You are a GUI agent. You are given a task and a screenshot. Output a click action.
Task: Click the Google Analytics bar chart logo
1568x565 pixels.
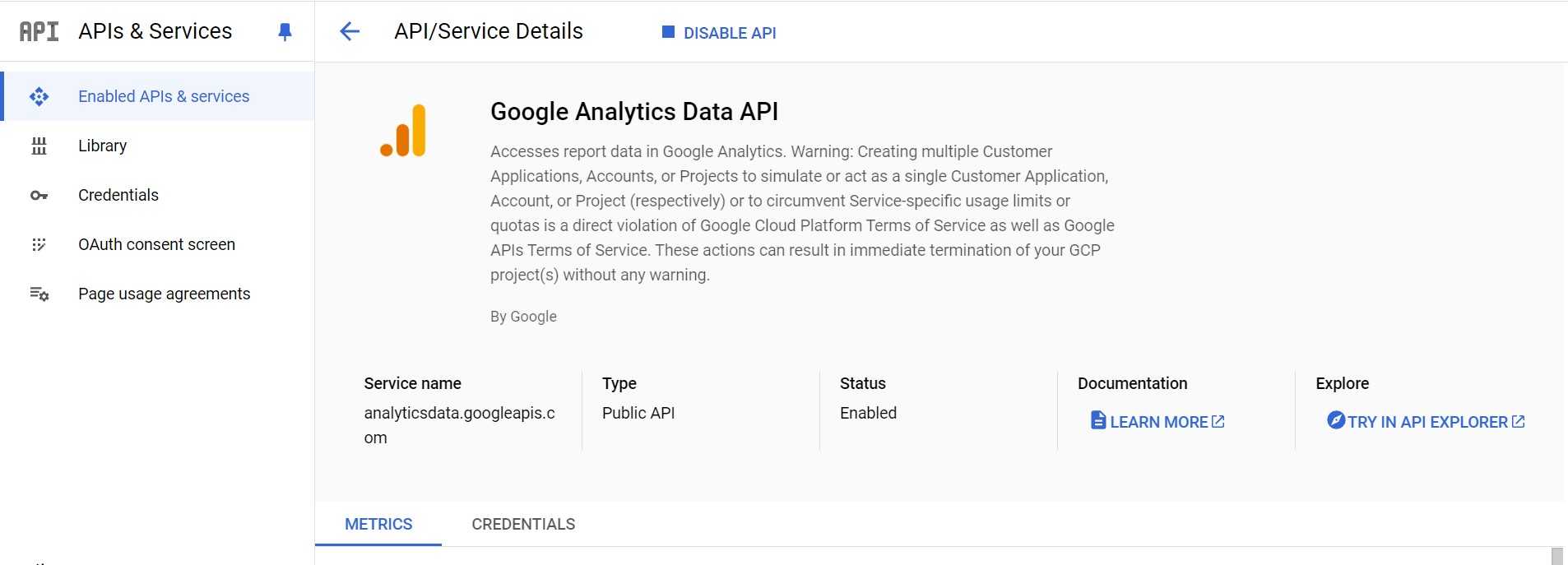[403, 130]
